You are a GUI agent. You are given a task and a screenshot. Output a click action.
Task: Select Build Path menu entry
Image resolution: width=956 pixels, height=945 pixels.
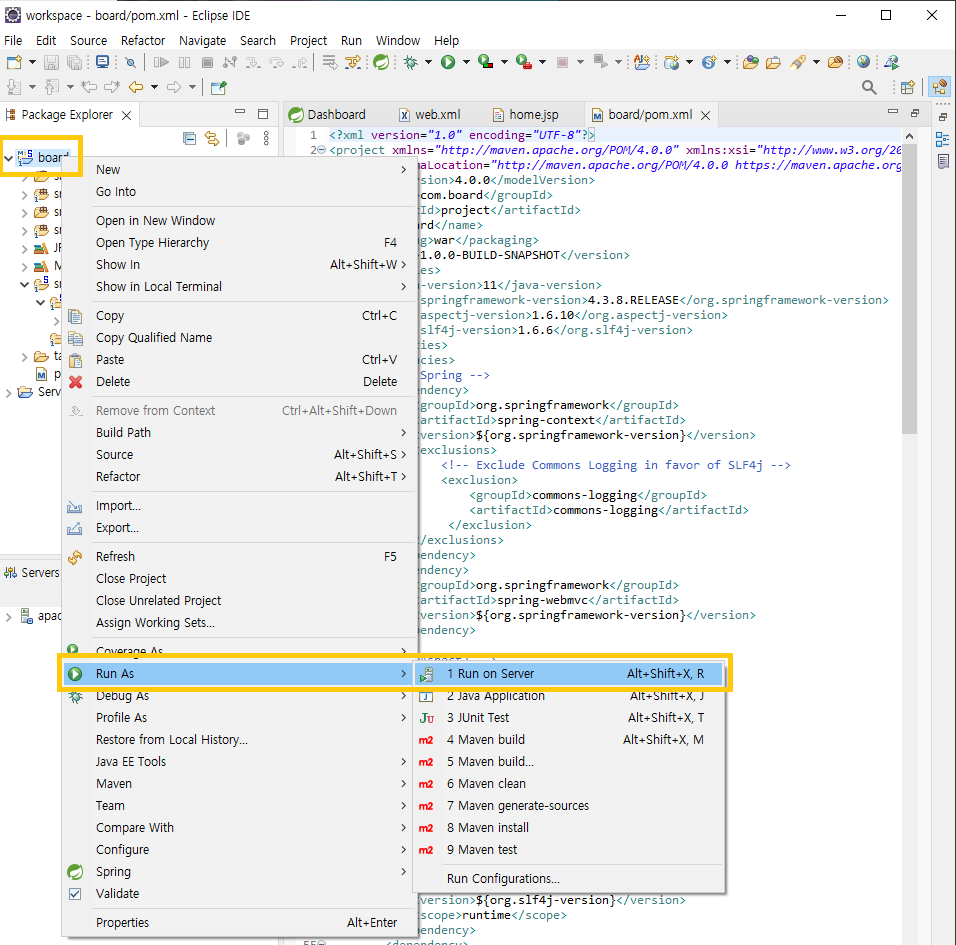click(239, 433)
